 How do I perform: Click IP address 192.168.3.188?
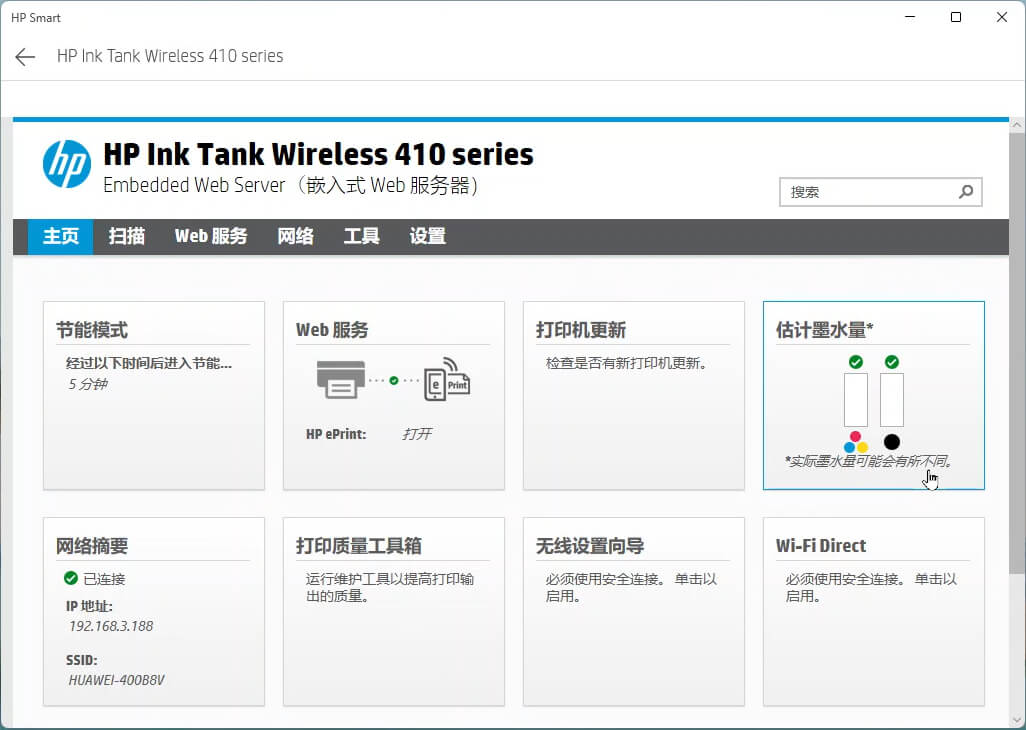pos(111,626)
